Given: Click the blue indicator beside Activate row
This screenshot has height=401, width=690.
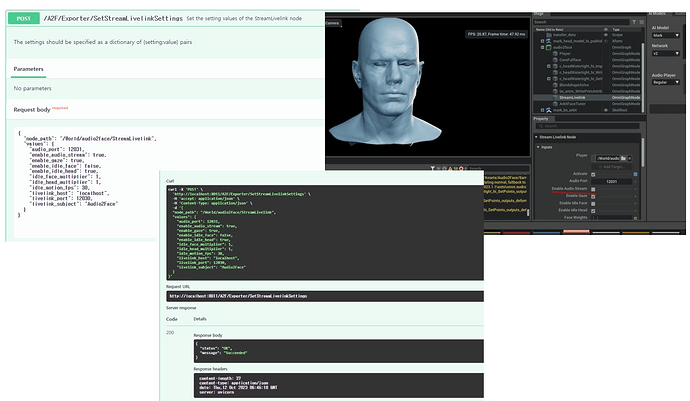Looking at the screenshot, I should click(635, 174).
